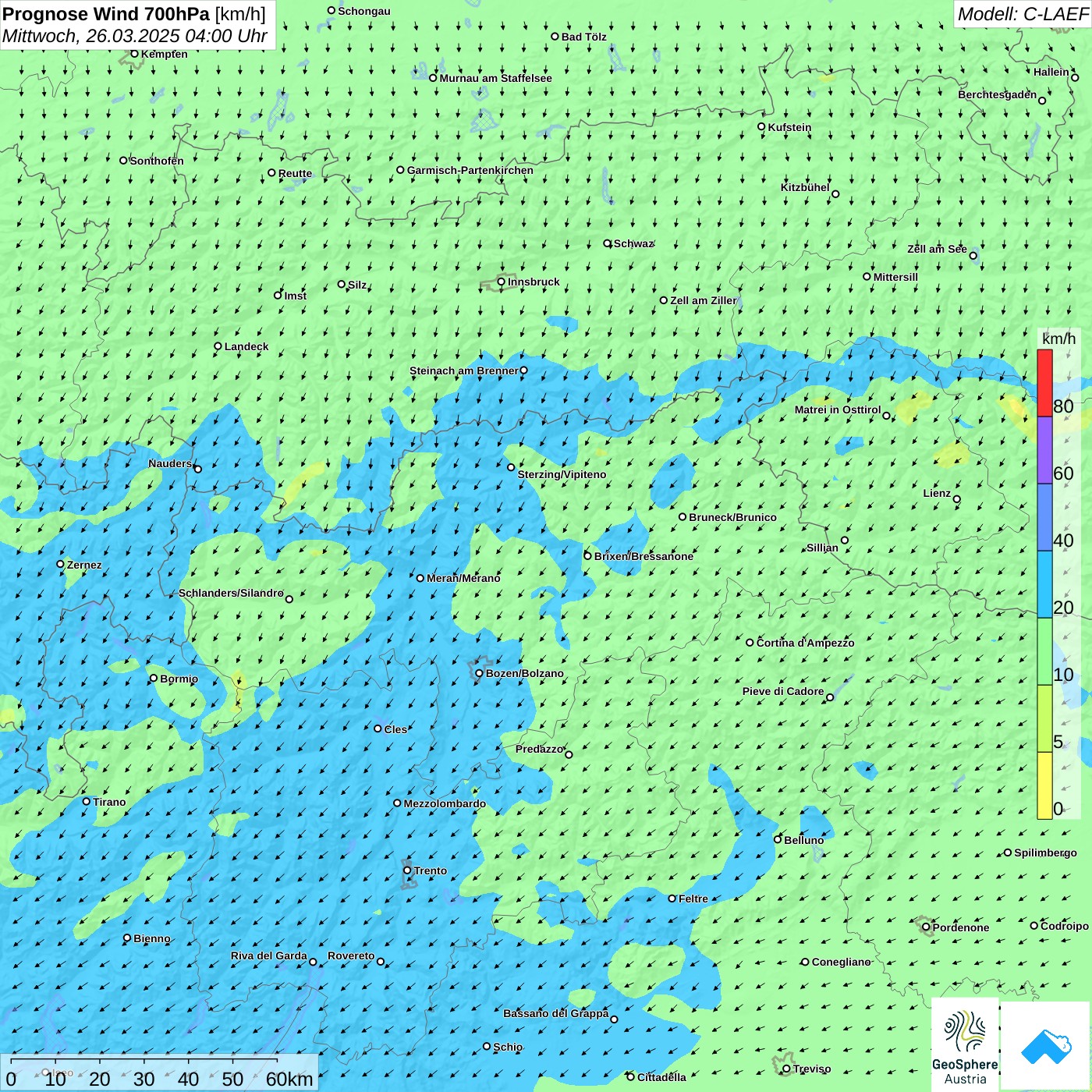
Task: Click the Belluno city marker
Action: click(x=778, y=839)
